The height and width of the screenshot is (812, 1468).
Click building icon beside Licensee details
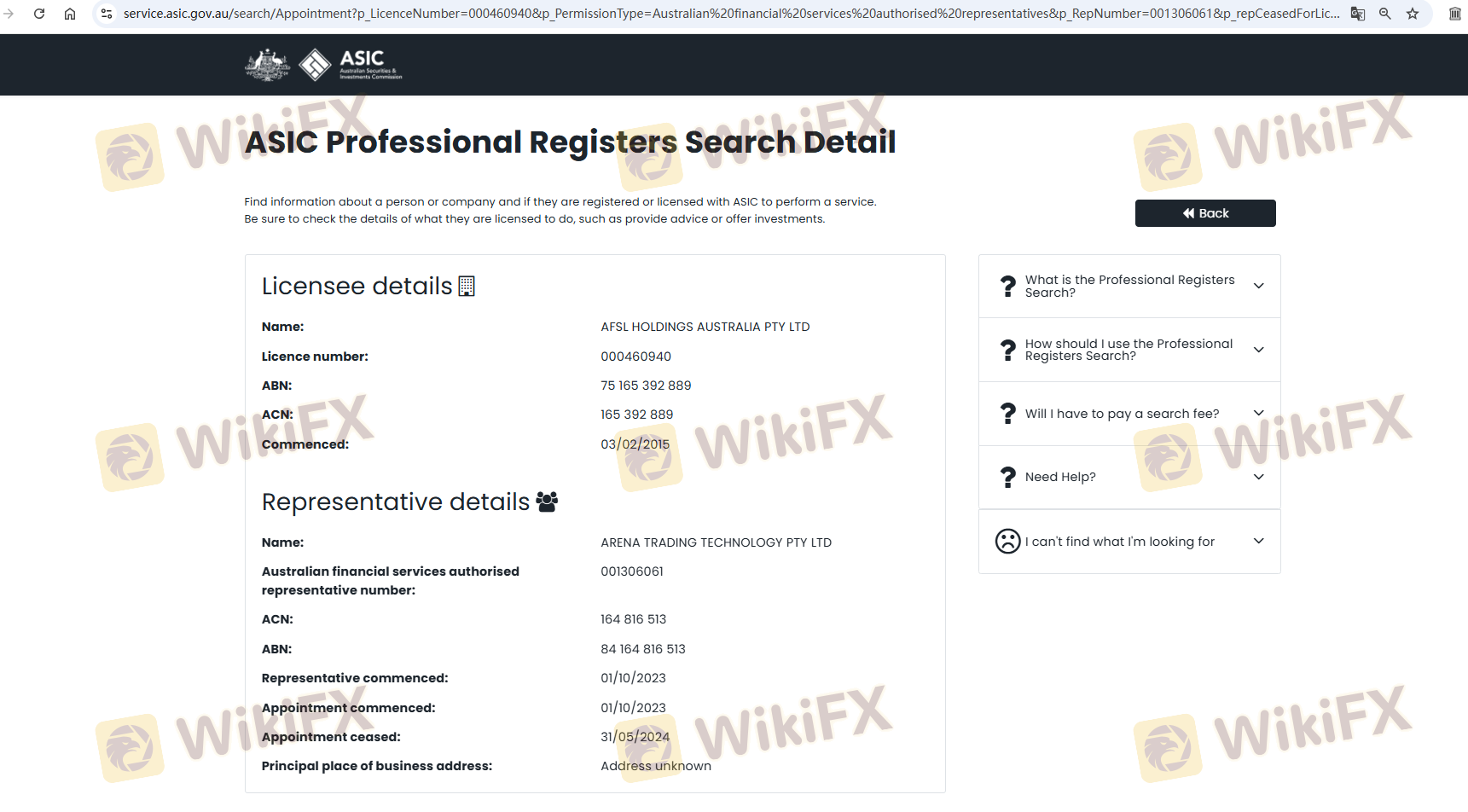click(467, 287)
